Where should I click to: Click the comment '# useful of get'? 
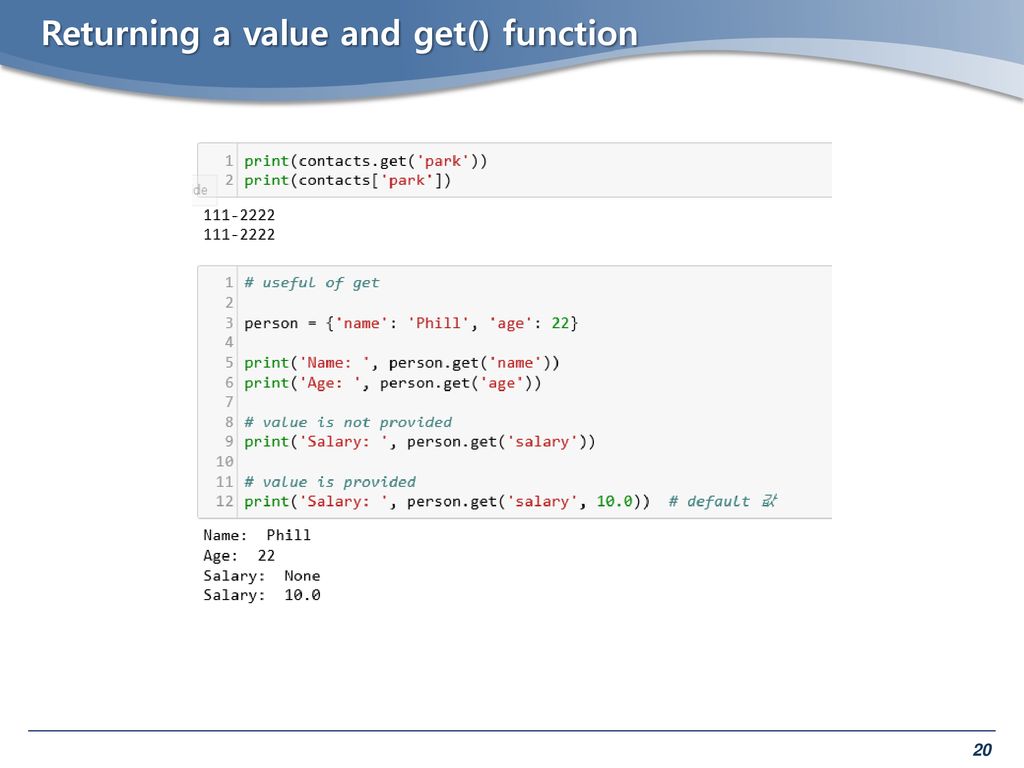(312, 283)
